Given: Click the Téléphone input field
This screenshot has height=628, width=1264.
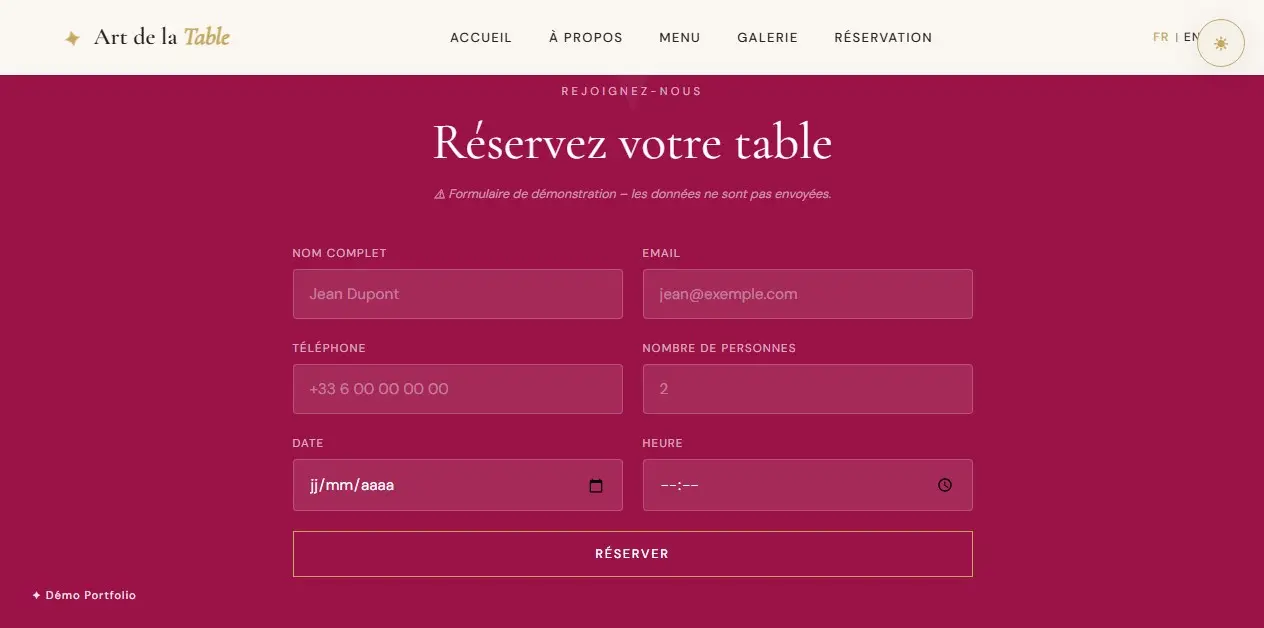Looking at the screenshot, I should 457,389.
